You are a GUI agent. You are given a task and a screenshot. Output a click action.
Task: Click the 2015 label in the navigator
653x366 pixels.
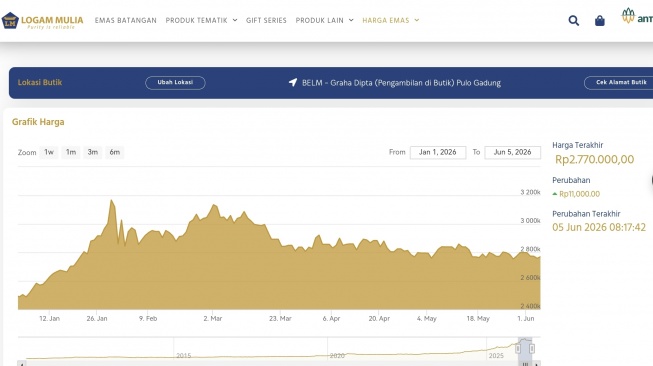[x=183, y=356]
